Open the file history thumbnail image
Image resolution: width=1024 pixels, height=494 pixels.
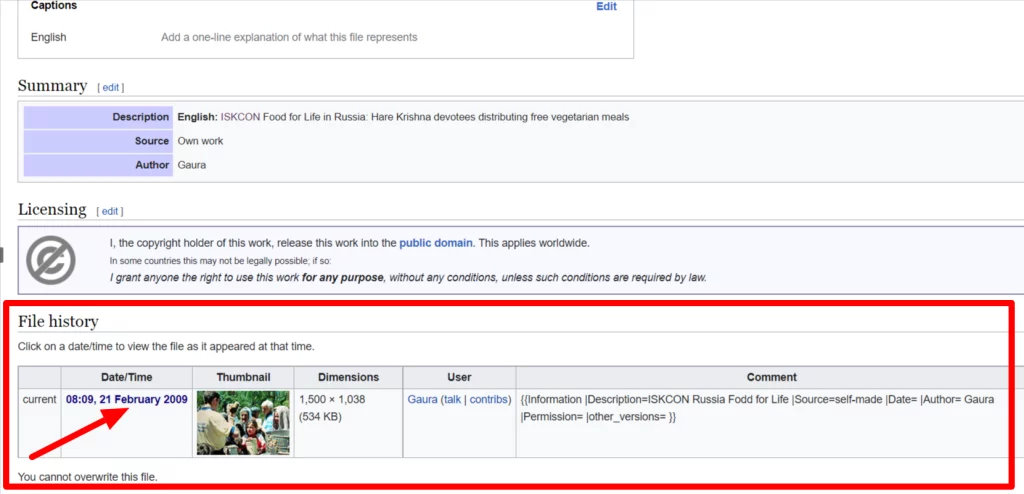tap(243, 422)
